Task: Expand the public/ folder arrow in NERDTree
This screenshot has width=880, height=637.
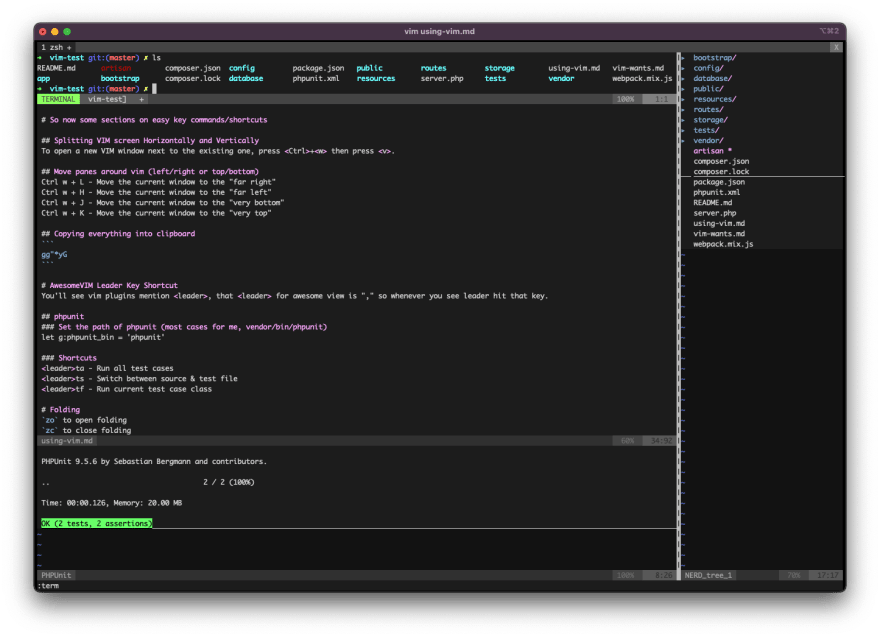Action: tap(683, 89)
